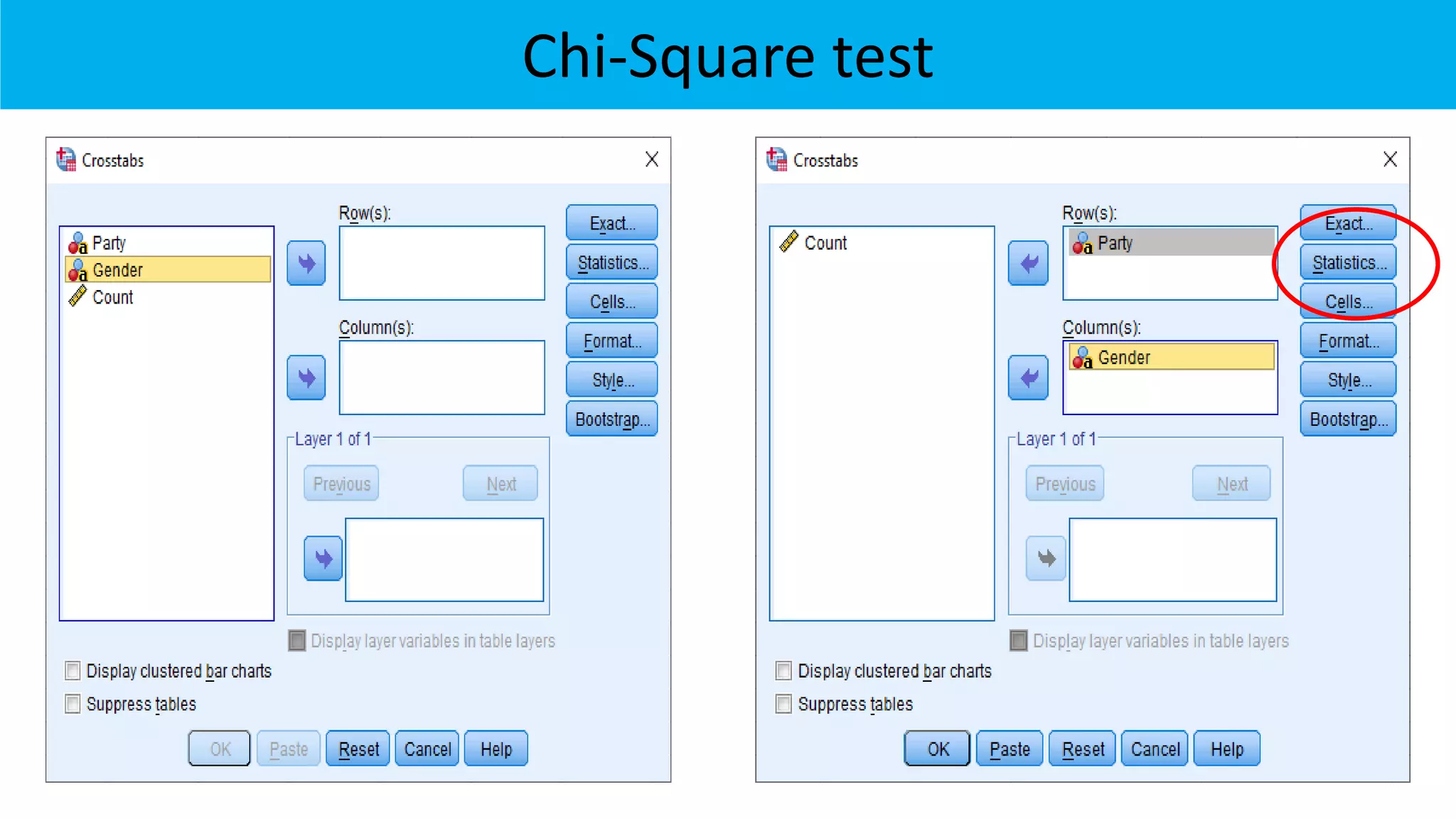This screenshot has width=1456, height=819.
Task: Click Help in right Crosstabs dialog
Action: 1227,749
